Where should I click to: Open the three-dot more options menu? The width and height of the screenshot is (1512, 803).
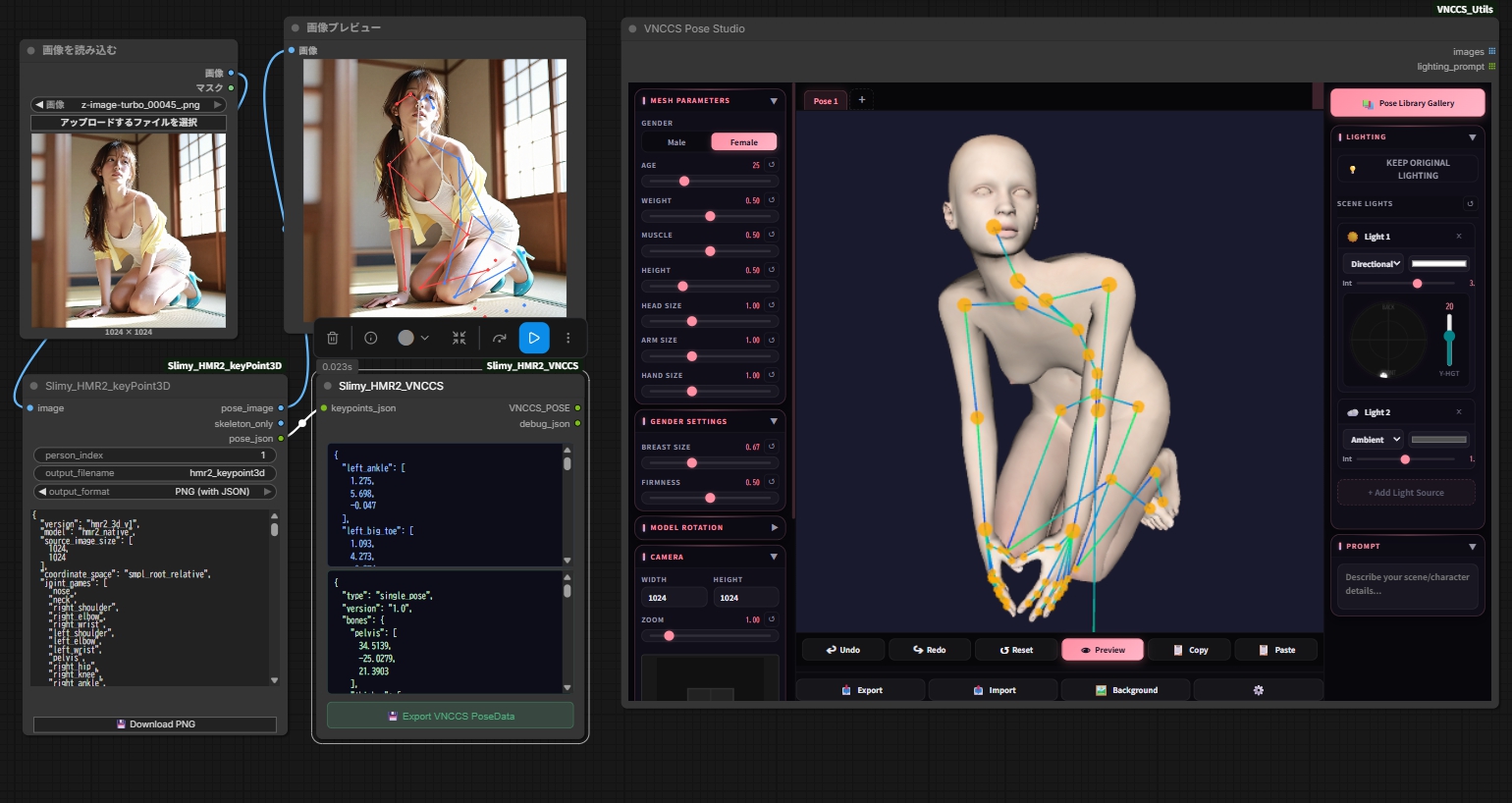[x=567, y=338]
